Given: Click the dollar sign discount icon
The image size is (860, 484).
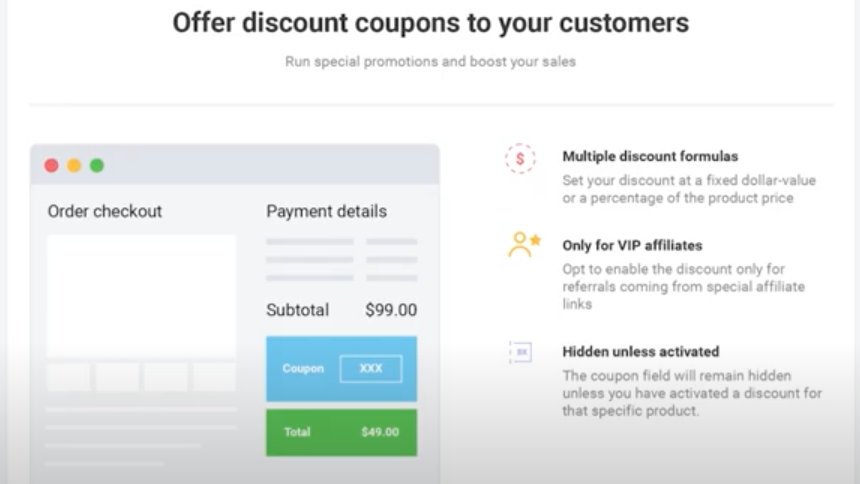Looking at the screenshot, I should click(520, 158).
